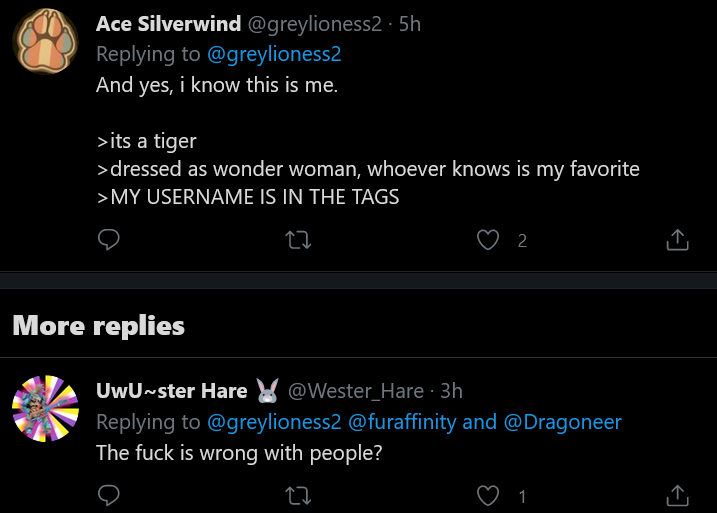
Task: Click @Wester_Hare handle
Action: coord(356,391)
